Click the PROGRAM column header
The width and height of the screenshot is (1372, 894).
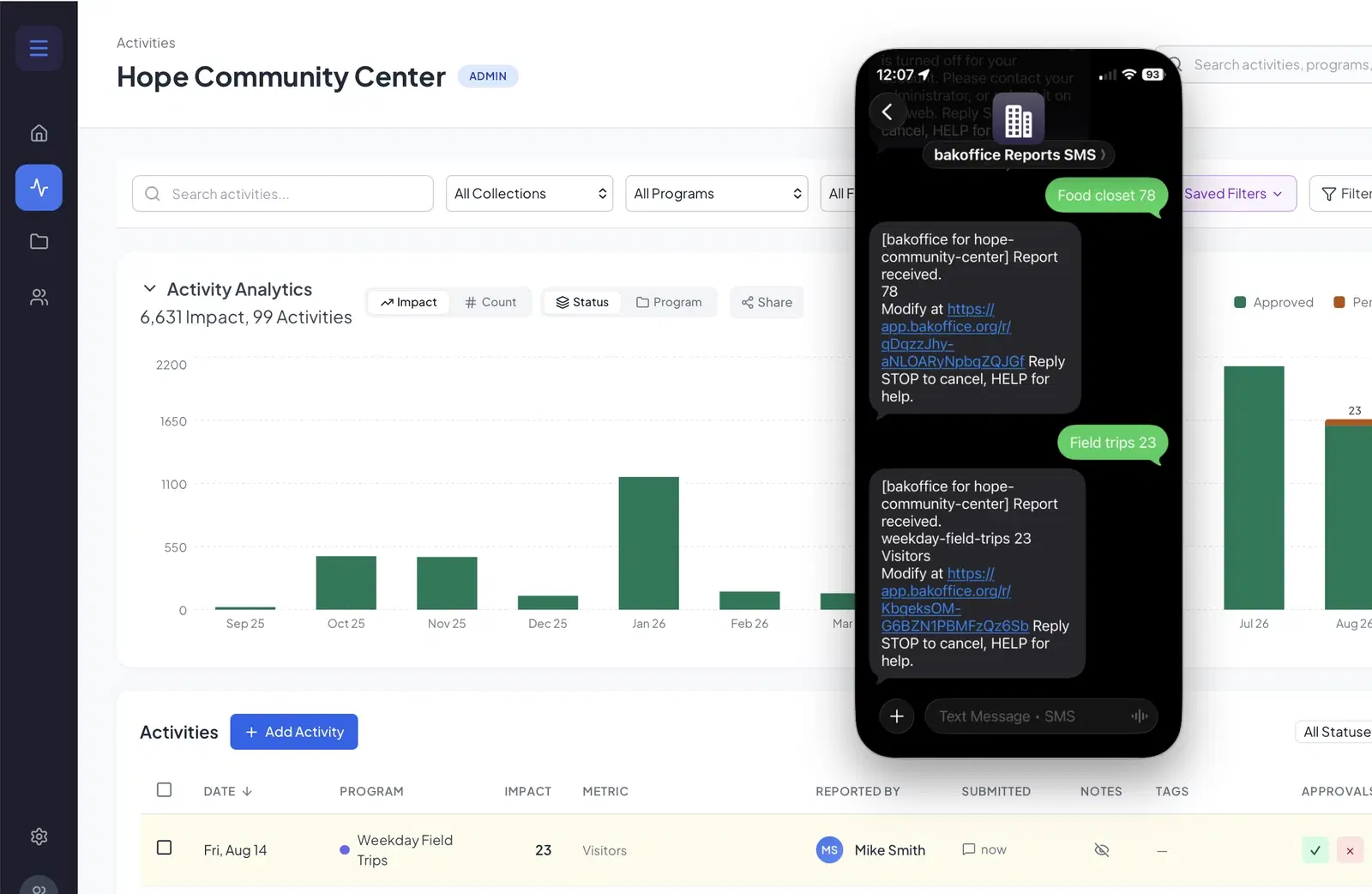point(371,791)
